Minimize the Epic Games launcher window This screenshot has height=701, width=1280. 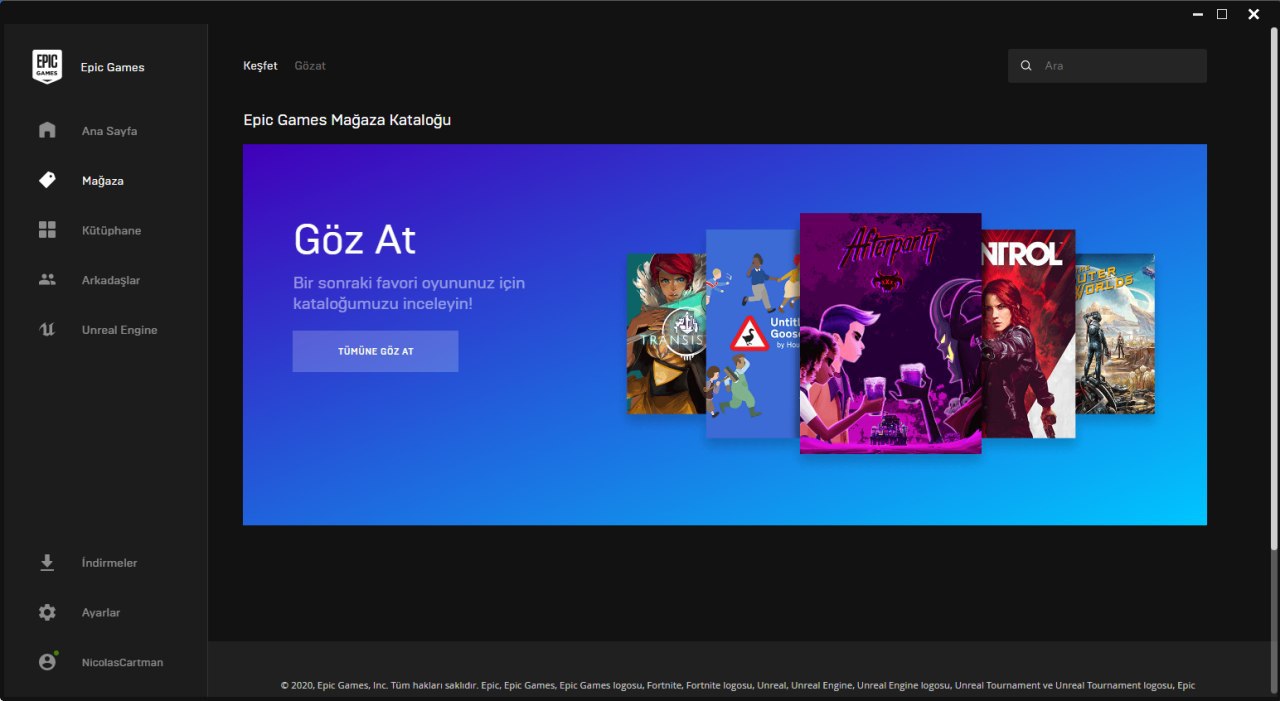tap(1198, 14)
